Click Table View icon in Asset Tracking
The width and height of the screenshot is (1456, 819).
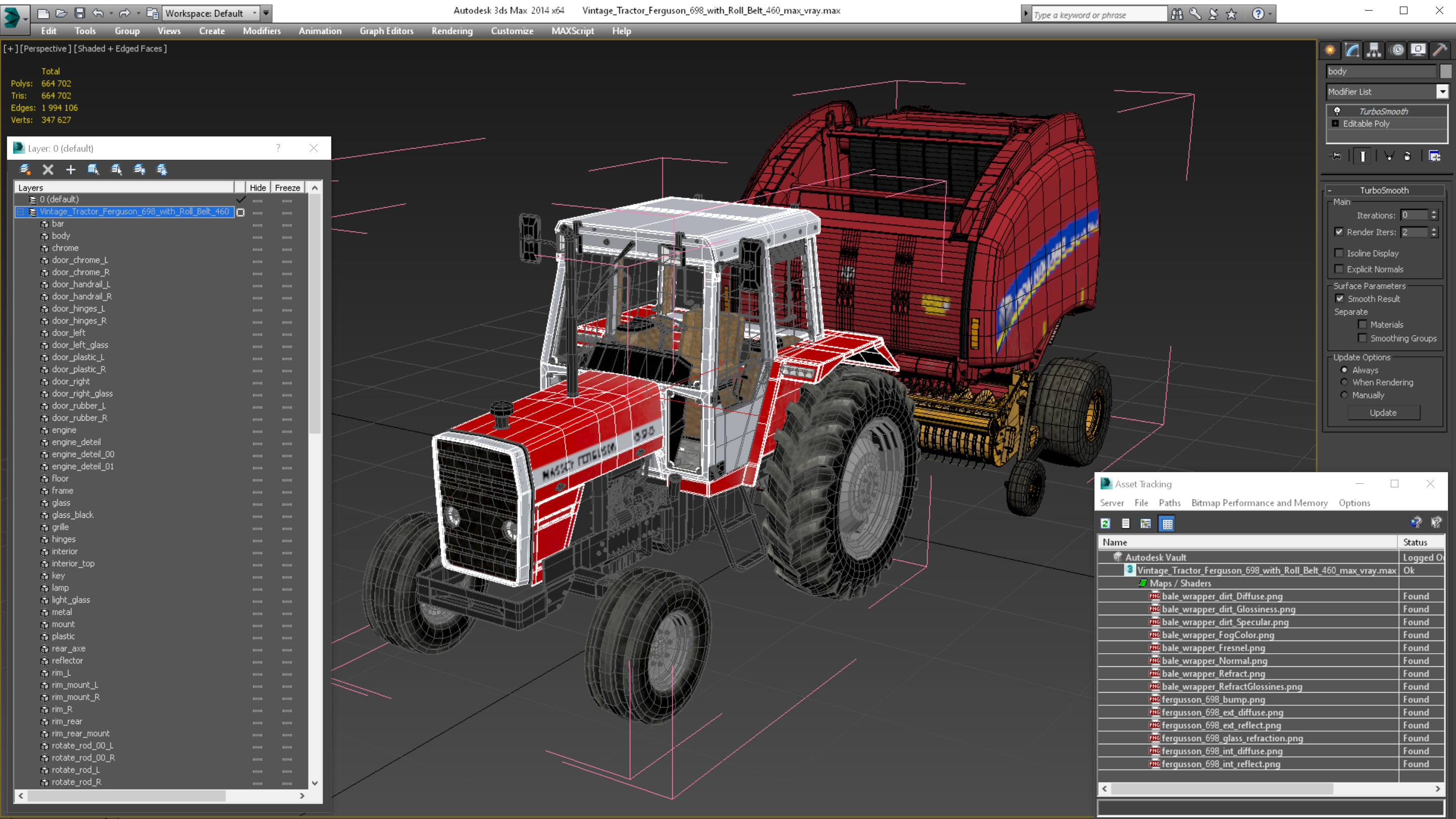1167,523
